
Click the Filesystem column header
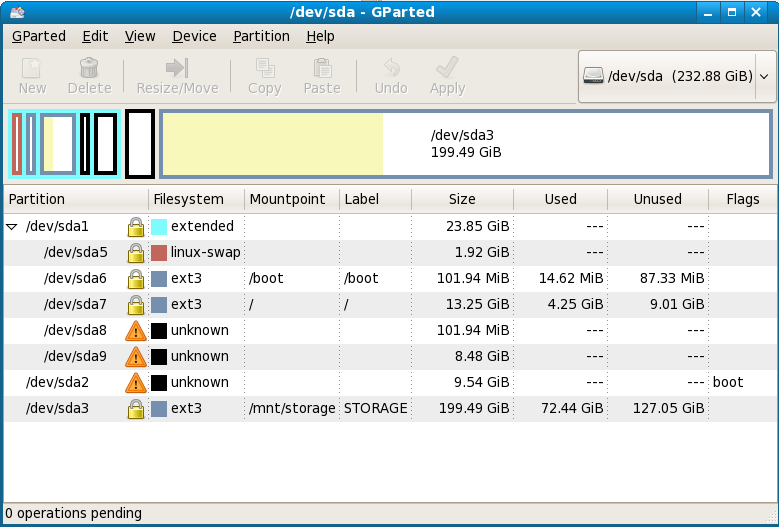point(197,200)
